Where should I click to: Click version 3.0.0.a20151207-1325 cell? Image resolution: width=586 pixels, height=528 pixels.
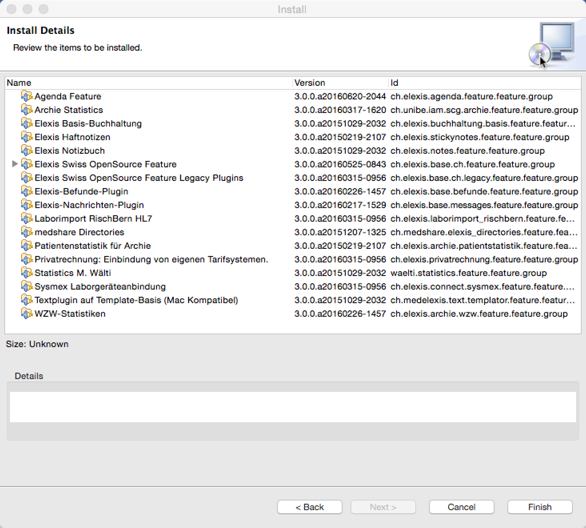coord(340,232)
